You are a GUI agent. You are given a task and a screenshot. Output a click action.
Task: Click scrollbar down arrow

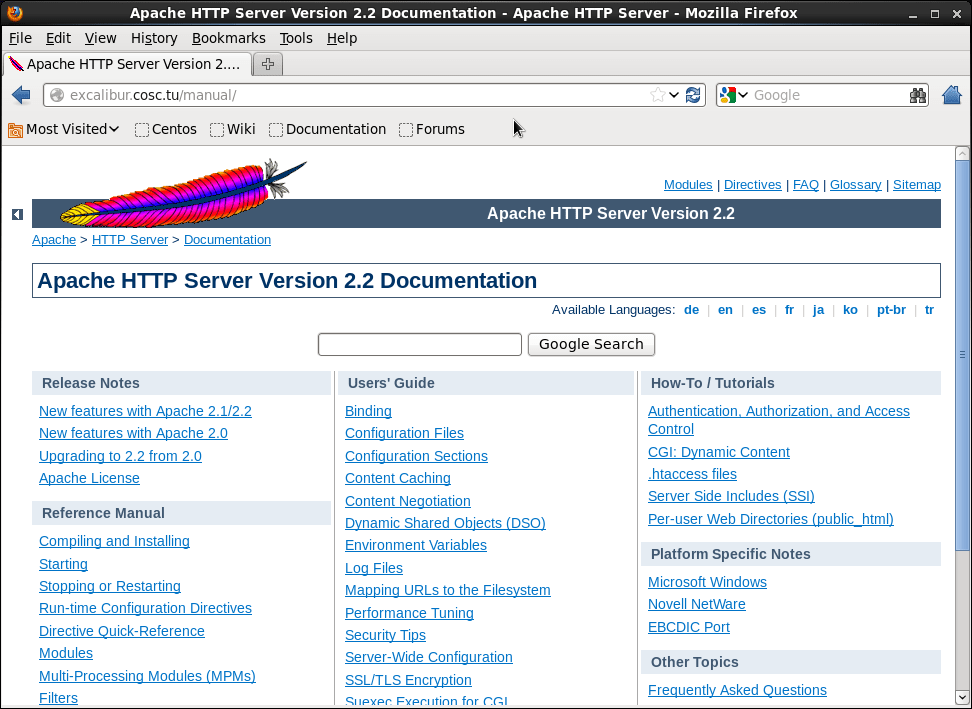[962, 700]
